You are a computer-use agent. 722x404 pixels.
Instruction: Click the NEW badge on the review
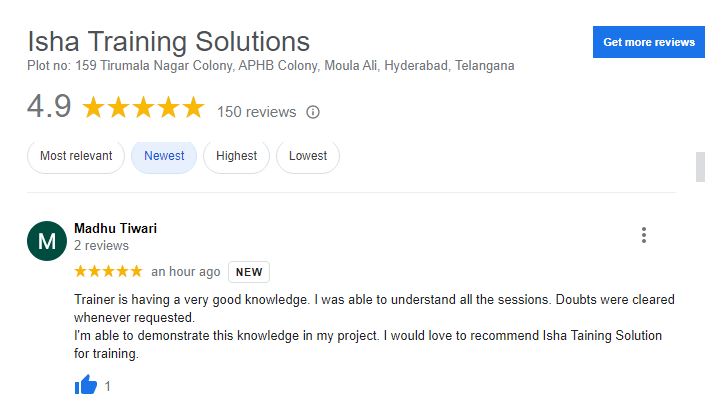[249, 272]
